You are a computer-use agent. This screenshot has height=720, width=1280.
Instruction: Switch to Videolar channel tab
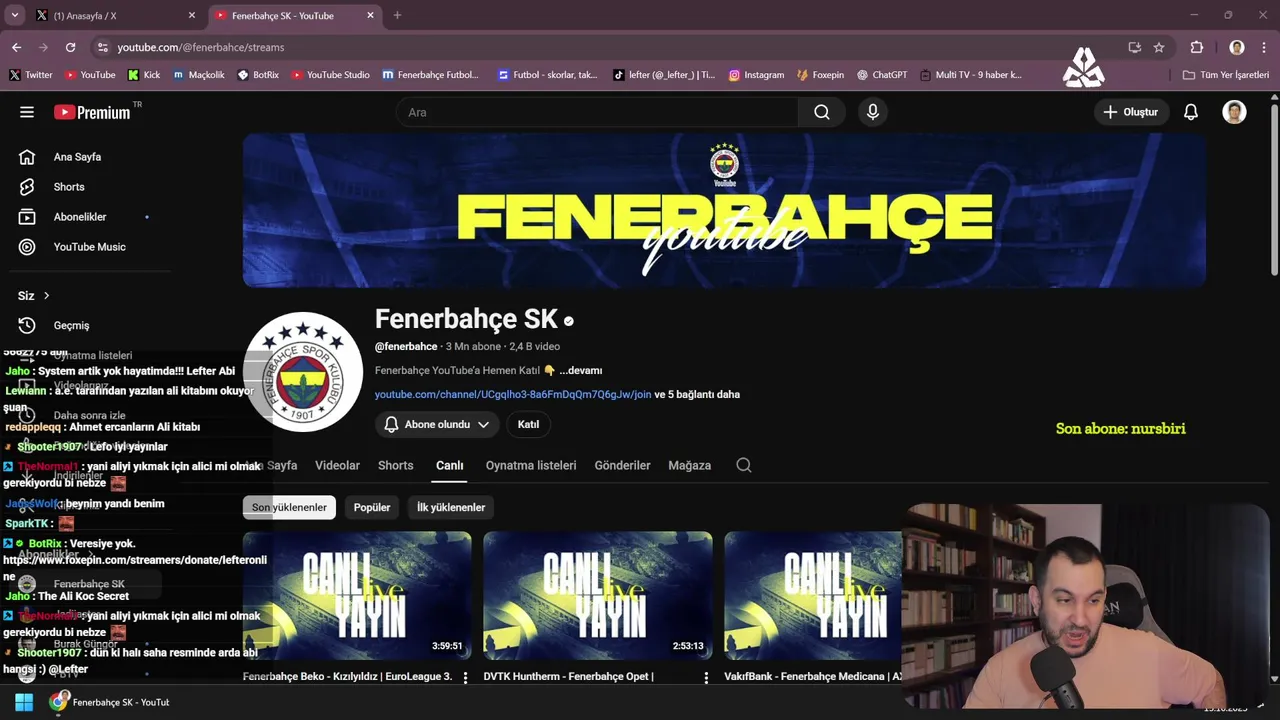pyautogui.click(x=337, y=465)
